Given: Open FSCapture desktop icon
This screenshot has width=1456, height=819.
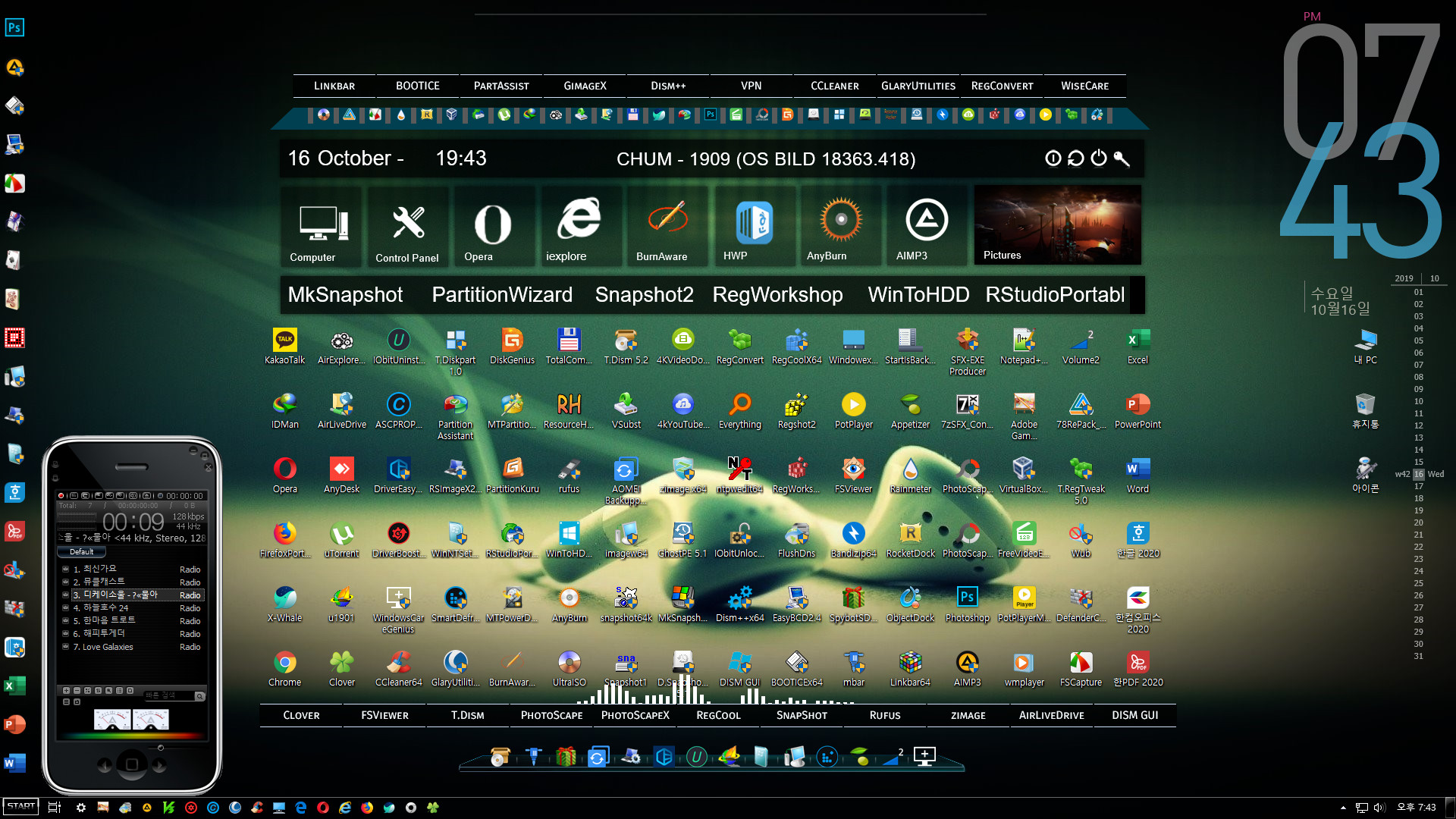Looking at the screenshot, I should pyautogui.click(x=1081, y=668).
